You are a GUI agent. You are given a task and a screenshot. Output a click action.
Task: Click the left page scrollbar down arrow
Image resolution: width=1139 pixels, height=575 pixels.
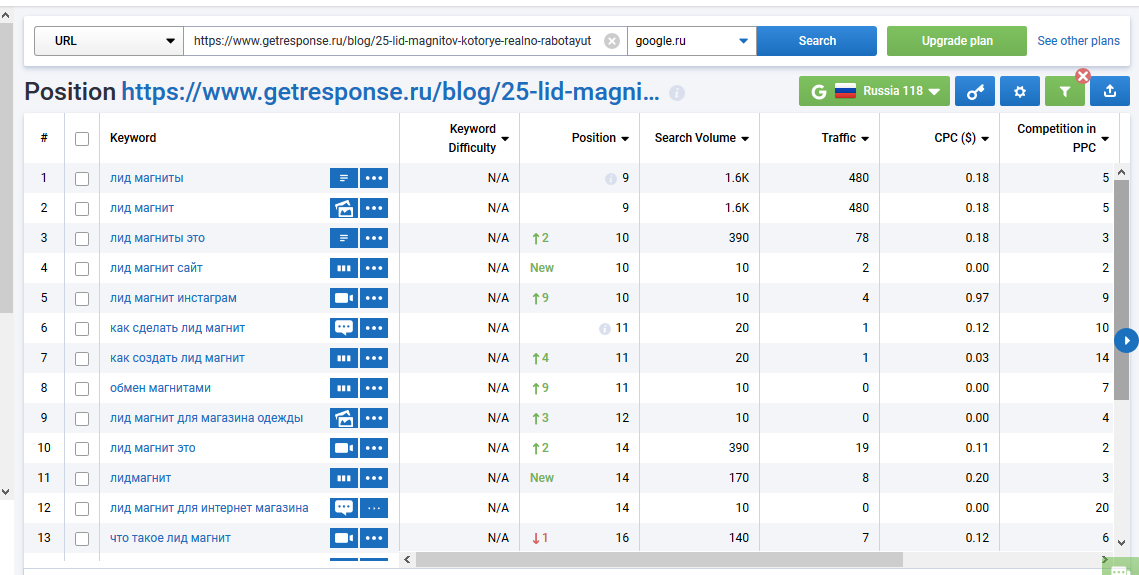tap(6, 492)
